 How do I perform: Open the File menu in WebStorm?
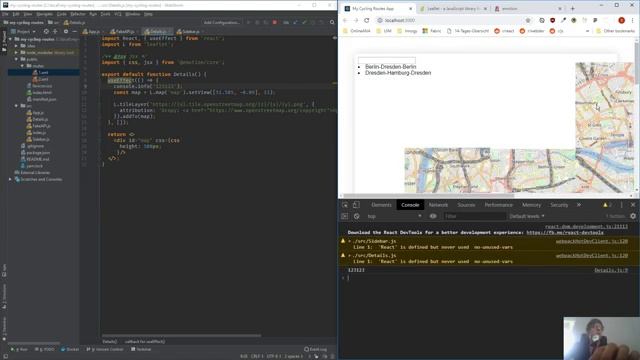point(5,14)
